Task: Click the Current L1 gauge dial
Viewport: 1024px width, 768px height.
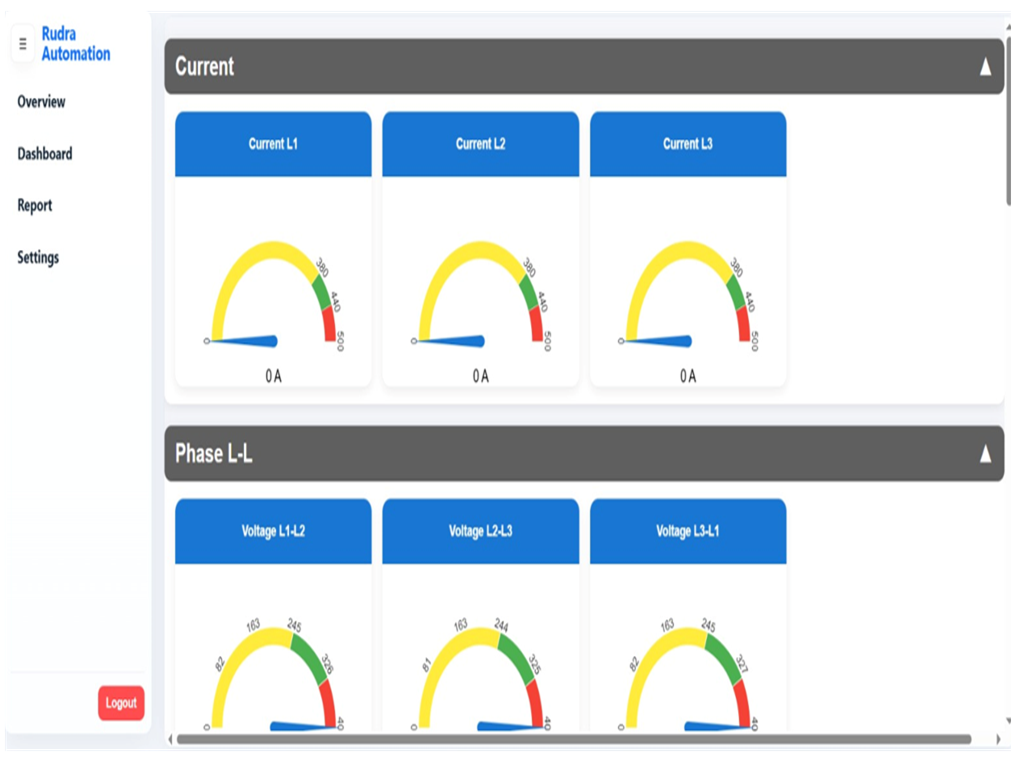Action: coord(274,297)
